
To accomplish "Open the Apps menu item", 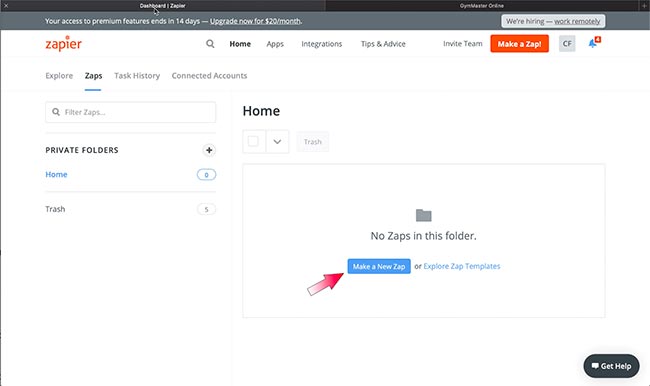I will coord(275,44).
